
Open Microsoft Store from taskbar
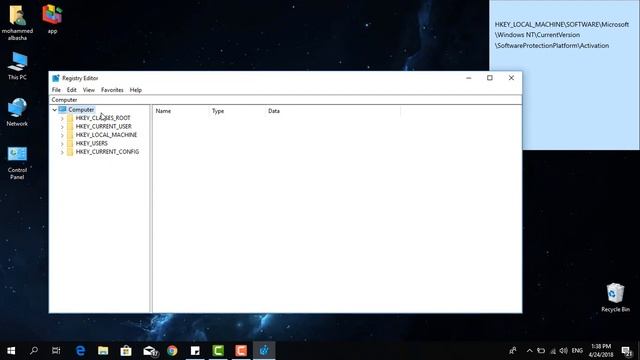(x=126, y=350)
